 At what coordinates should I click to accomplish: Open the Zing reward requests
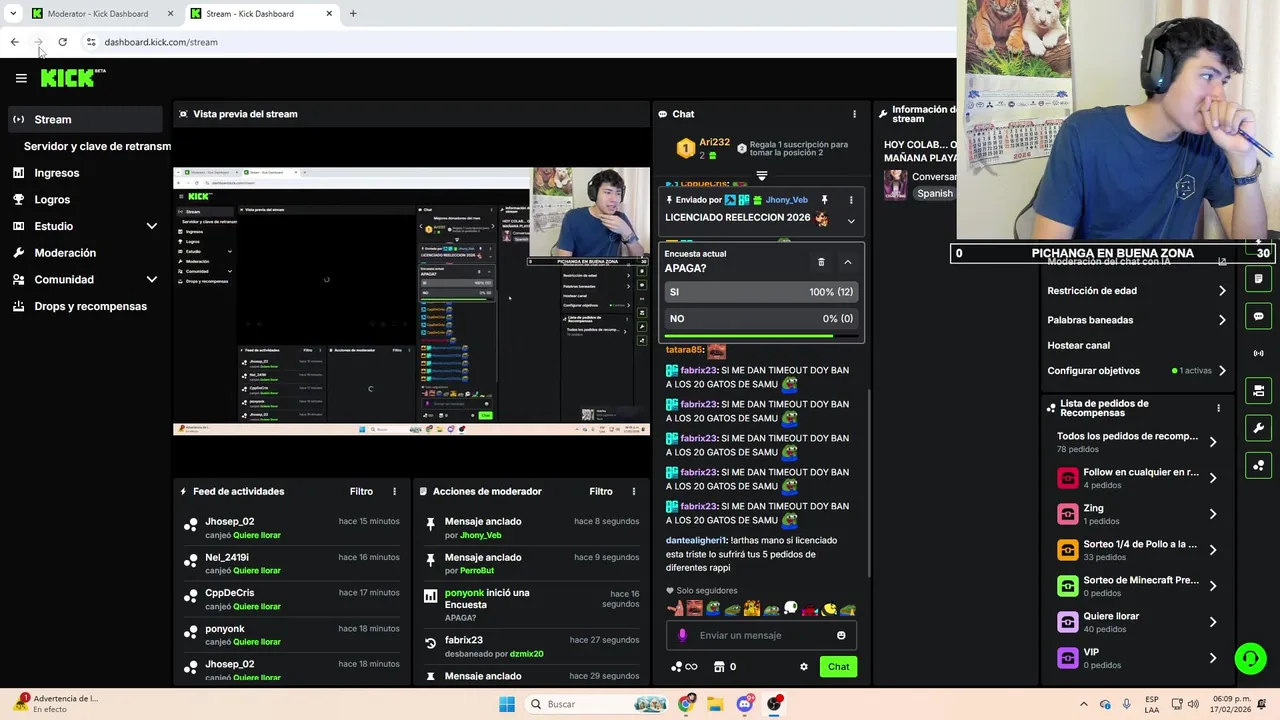coord(1137,514)
